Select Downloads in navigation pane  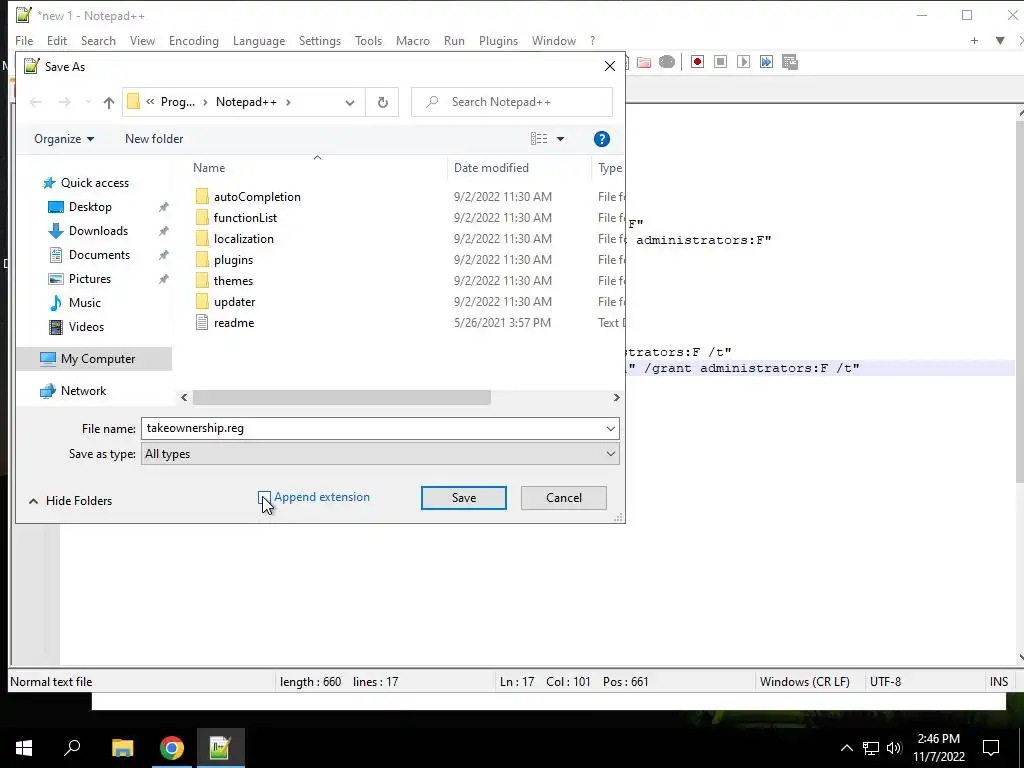pyautogui.click(x=98, y=231)
